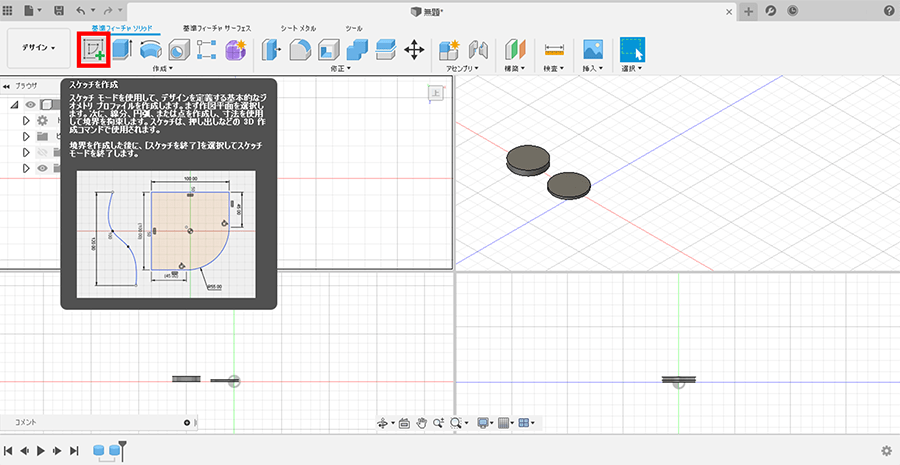Collapse the root component in browser
This screenshot has height=465, width=900.
(14, 104)
